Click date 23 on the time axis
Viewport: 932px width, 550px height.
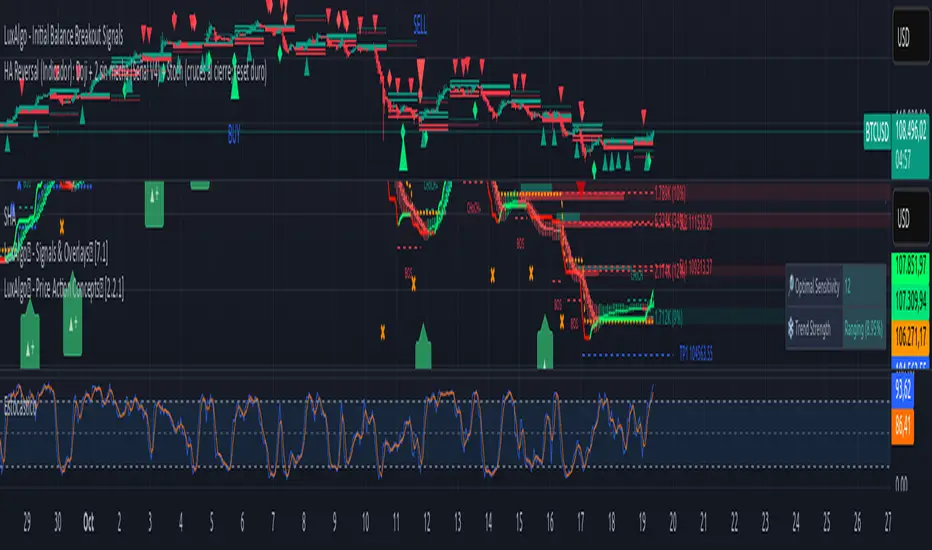[765, 523]
